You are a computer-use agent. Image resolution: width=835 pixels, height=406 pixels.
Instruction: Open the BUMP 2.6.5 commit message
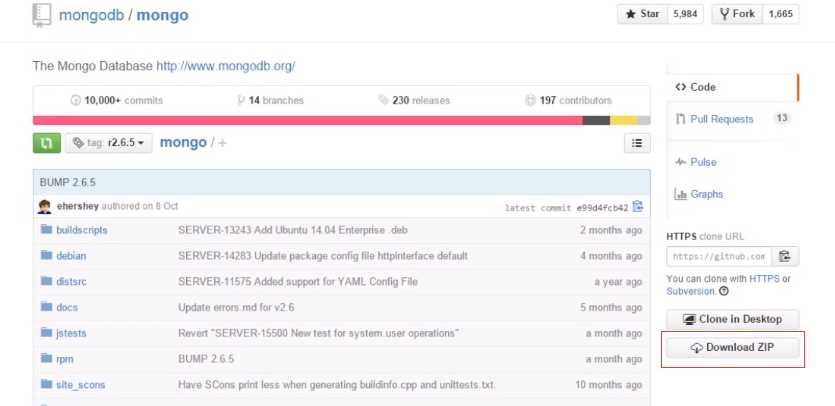(x=68, y=182)
